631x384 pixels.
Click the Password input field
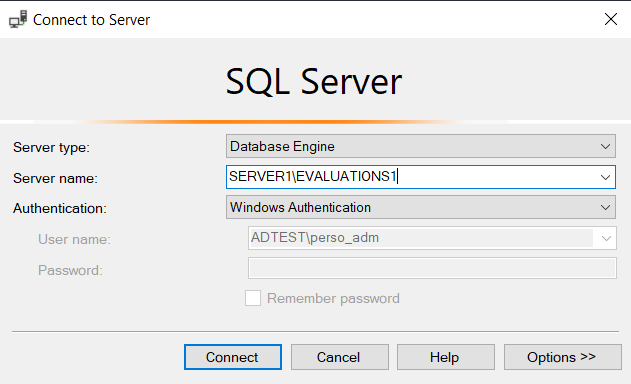click(432, 268)
